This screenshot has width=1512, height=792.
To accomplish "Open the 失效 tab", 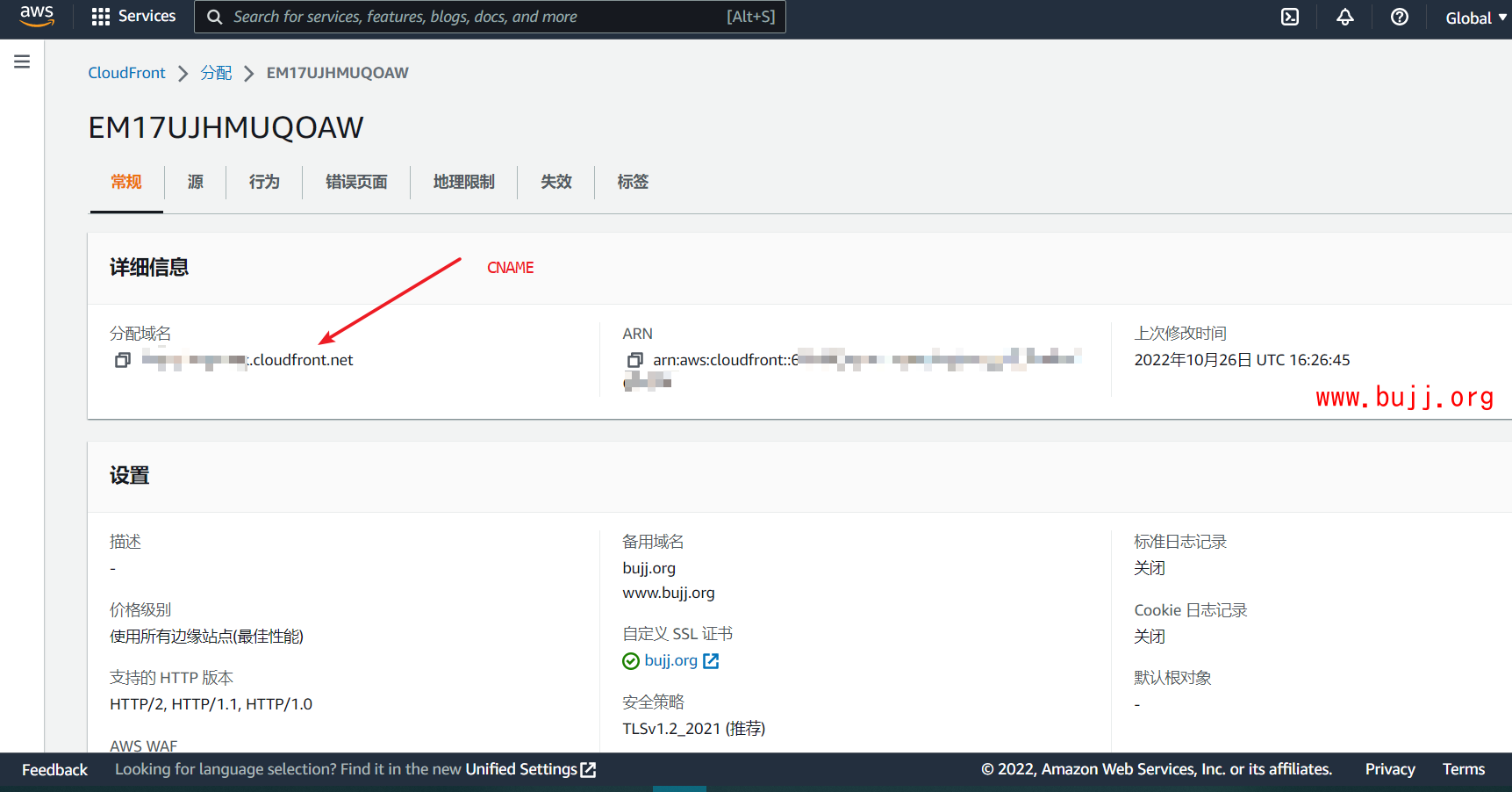I will [x=555, y=182].
